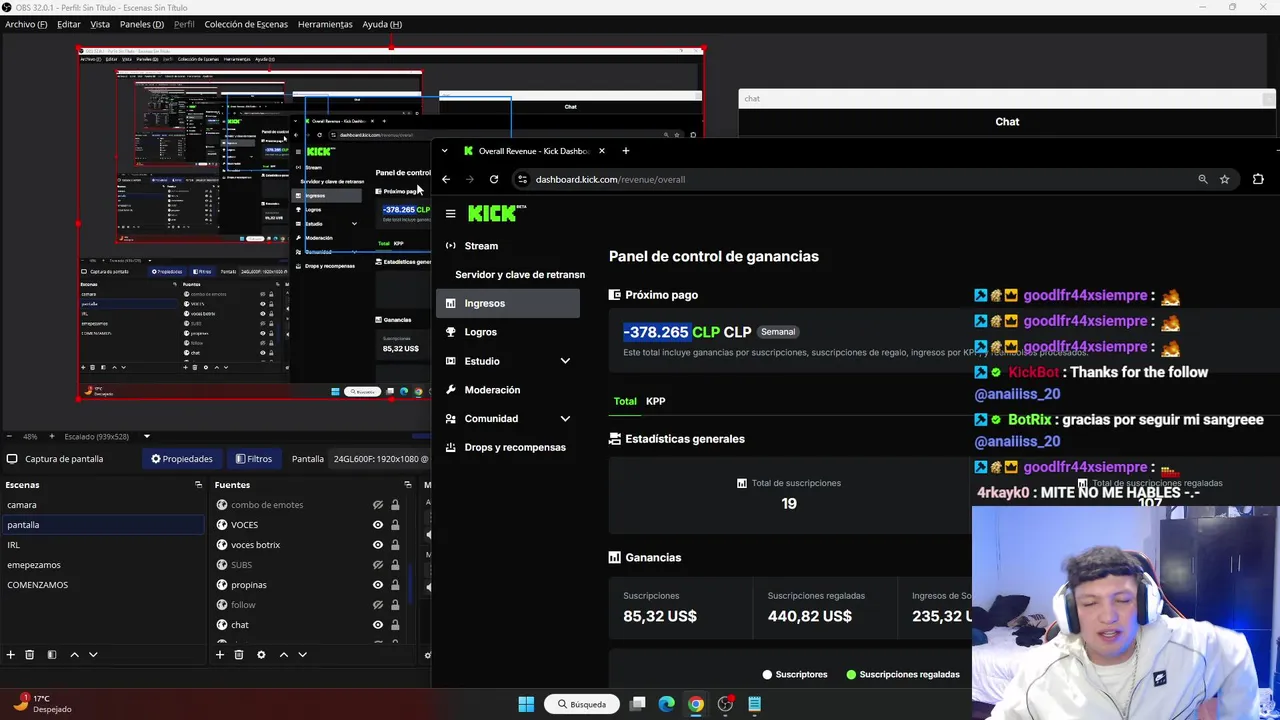Hide the voces botrix source
Image resolution: width=1280 pixels, height=720 pixels.
pyautogui.click(x=378, y=545)
